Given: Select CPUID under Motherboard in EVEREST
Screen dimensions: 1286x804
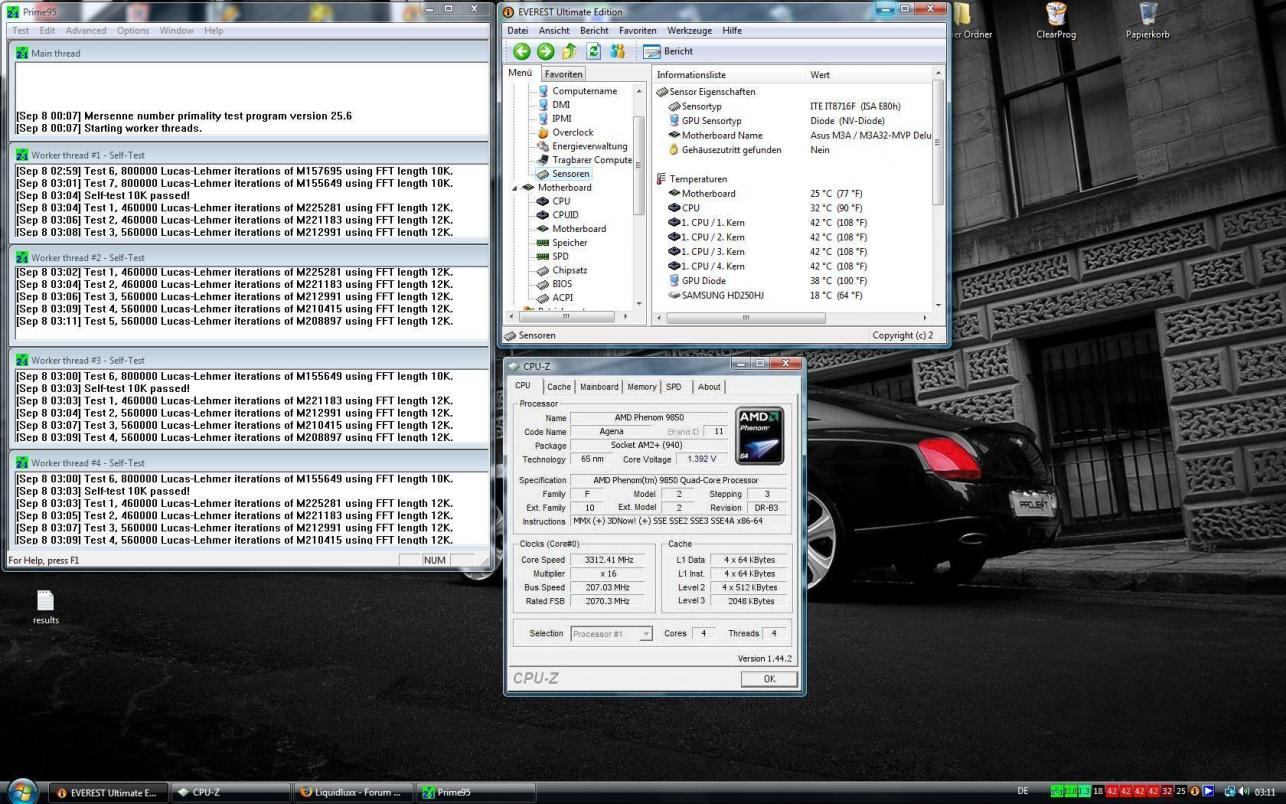Looking at the screenshot, I should pos(558,215).
